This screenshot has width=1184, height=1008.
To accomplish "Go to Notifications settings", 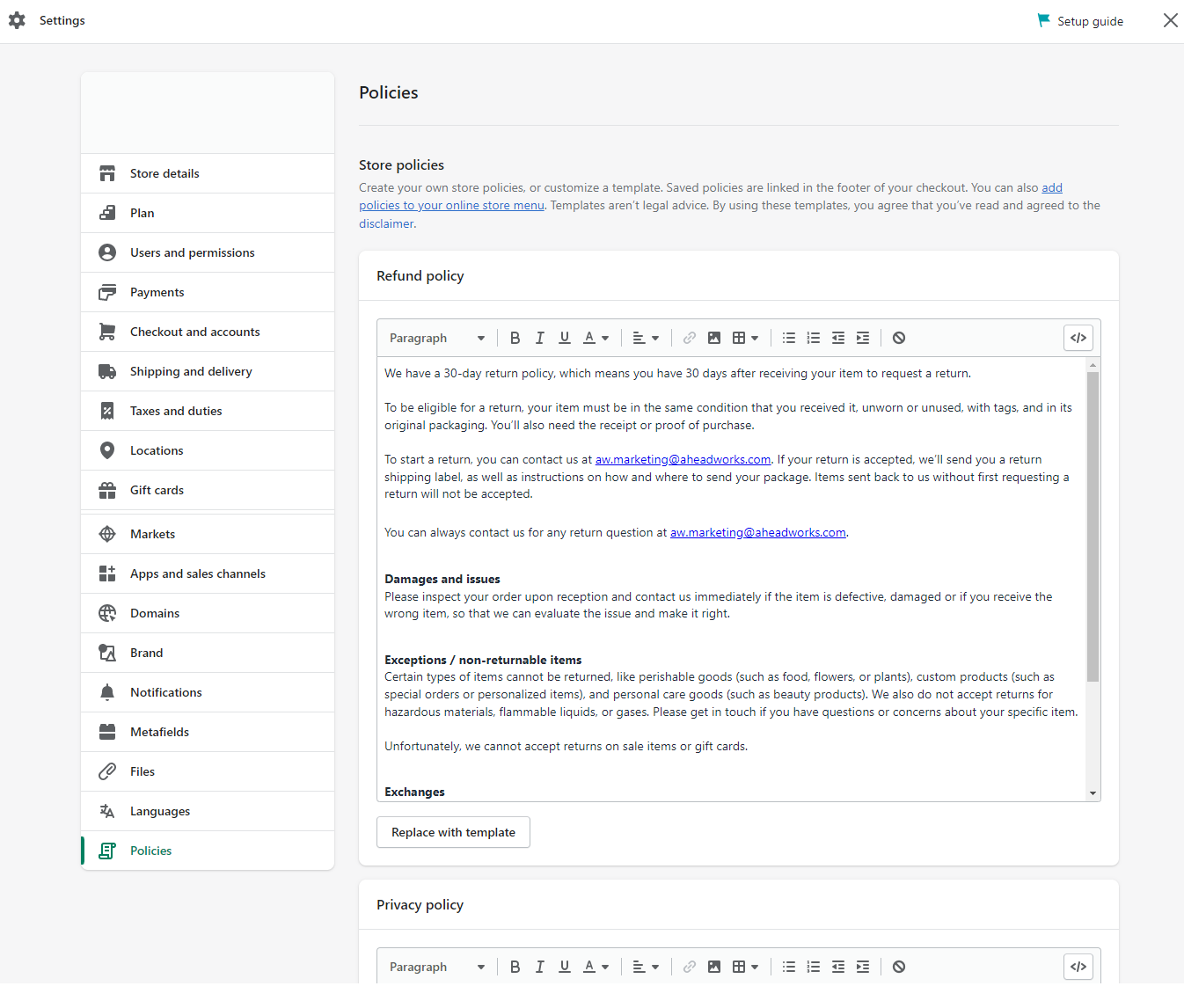I will [208, 692].
